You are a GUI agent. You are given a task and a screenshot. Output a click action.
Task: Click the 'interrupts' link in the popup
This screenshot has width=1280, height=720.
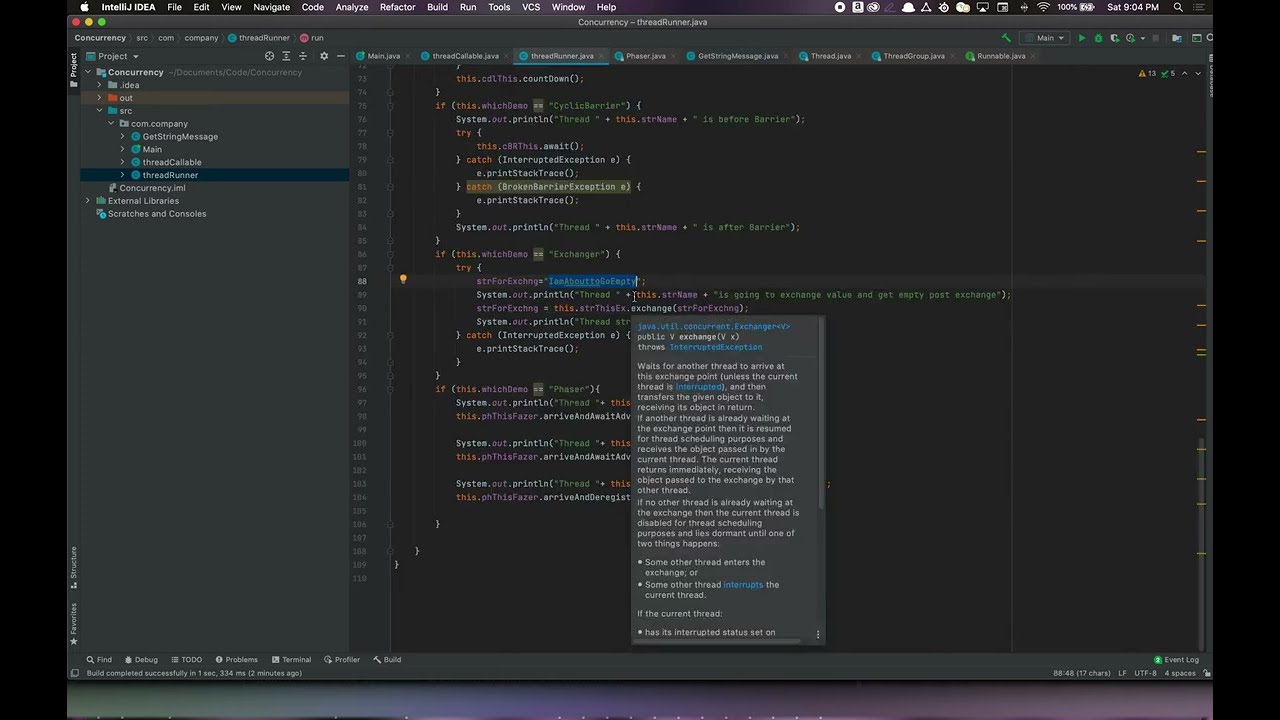click(742, 585)
